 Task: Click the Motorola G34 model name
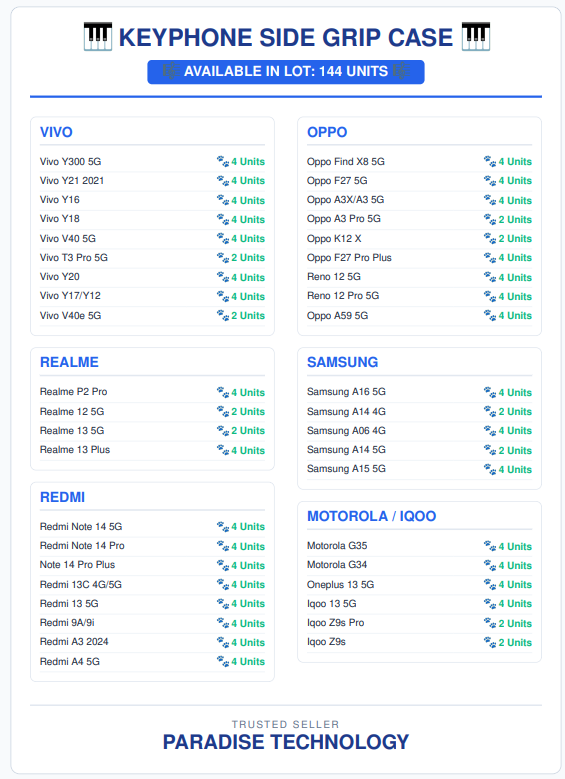(337, 565)
